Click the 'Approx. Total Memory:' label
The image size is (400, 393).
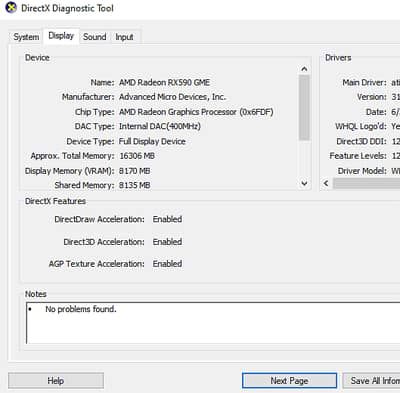72,156
